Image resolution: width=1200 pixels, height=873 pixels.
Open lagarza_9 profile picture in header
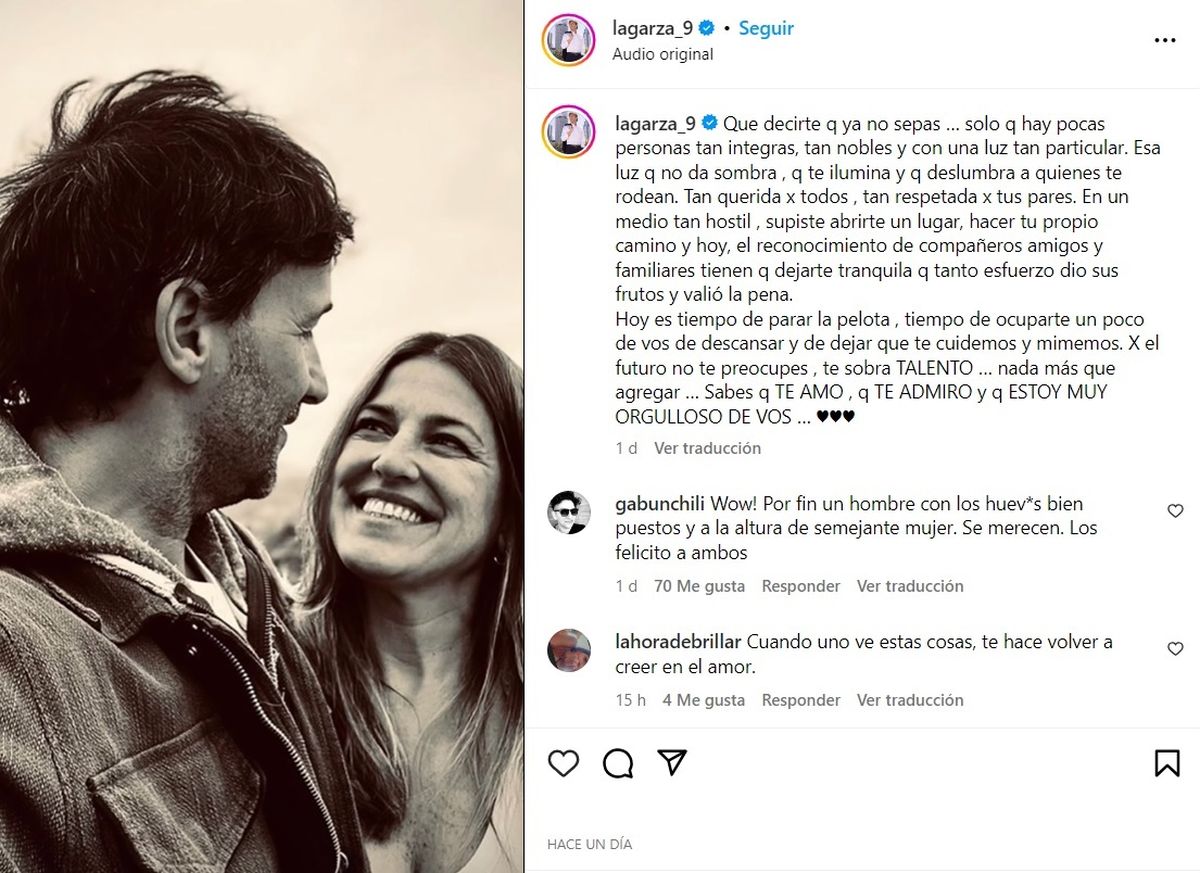tap(569, 40)
